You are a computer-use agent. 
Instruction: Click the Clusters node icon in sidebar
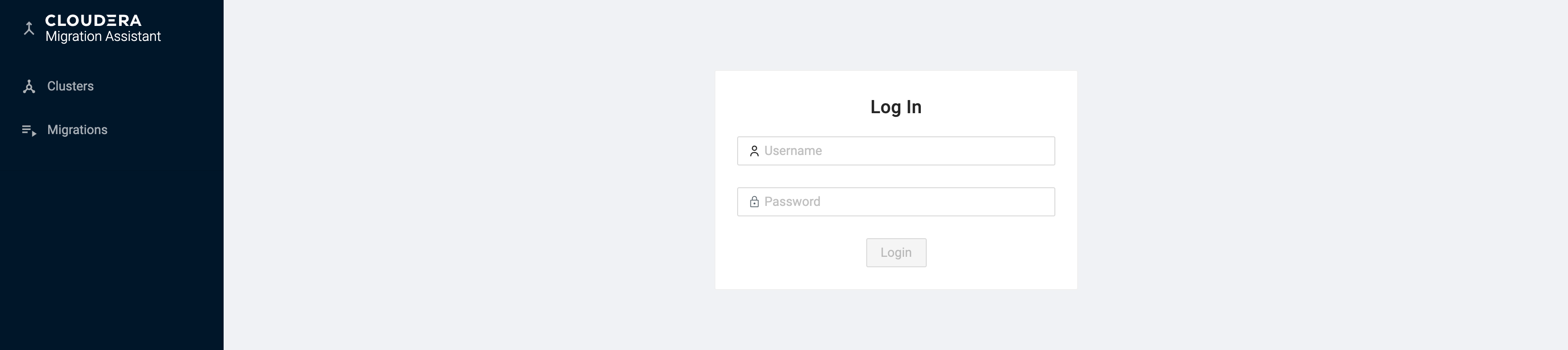[29, 86]
